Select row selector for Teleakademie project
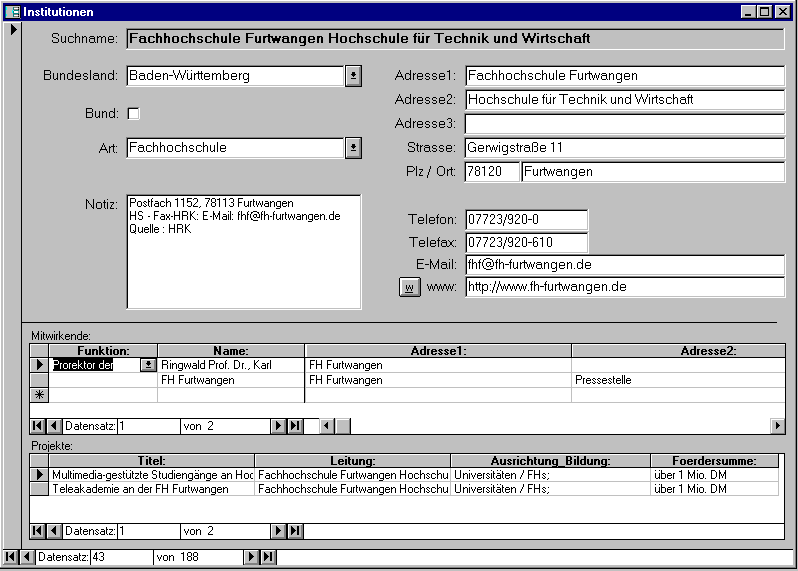 (x=39, y=489)
